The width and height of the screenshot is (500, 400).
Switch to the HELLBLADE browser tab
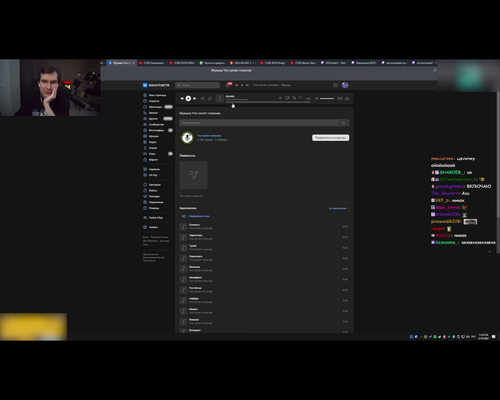pyautogui.click(x=243, y=63)
